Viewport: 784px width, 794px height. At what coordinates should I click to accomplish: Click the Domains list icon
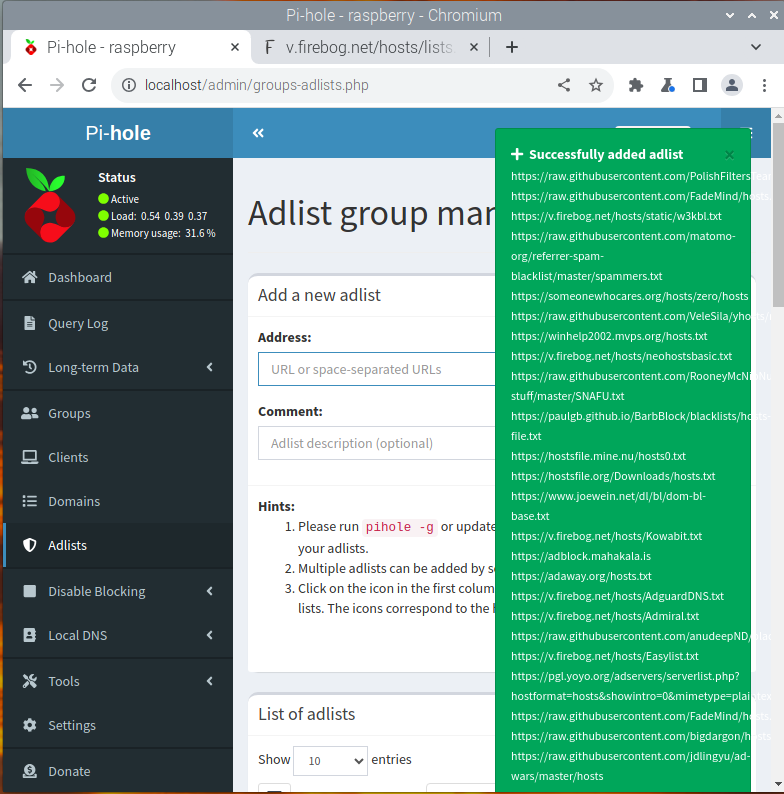pos(29,501)
